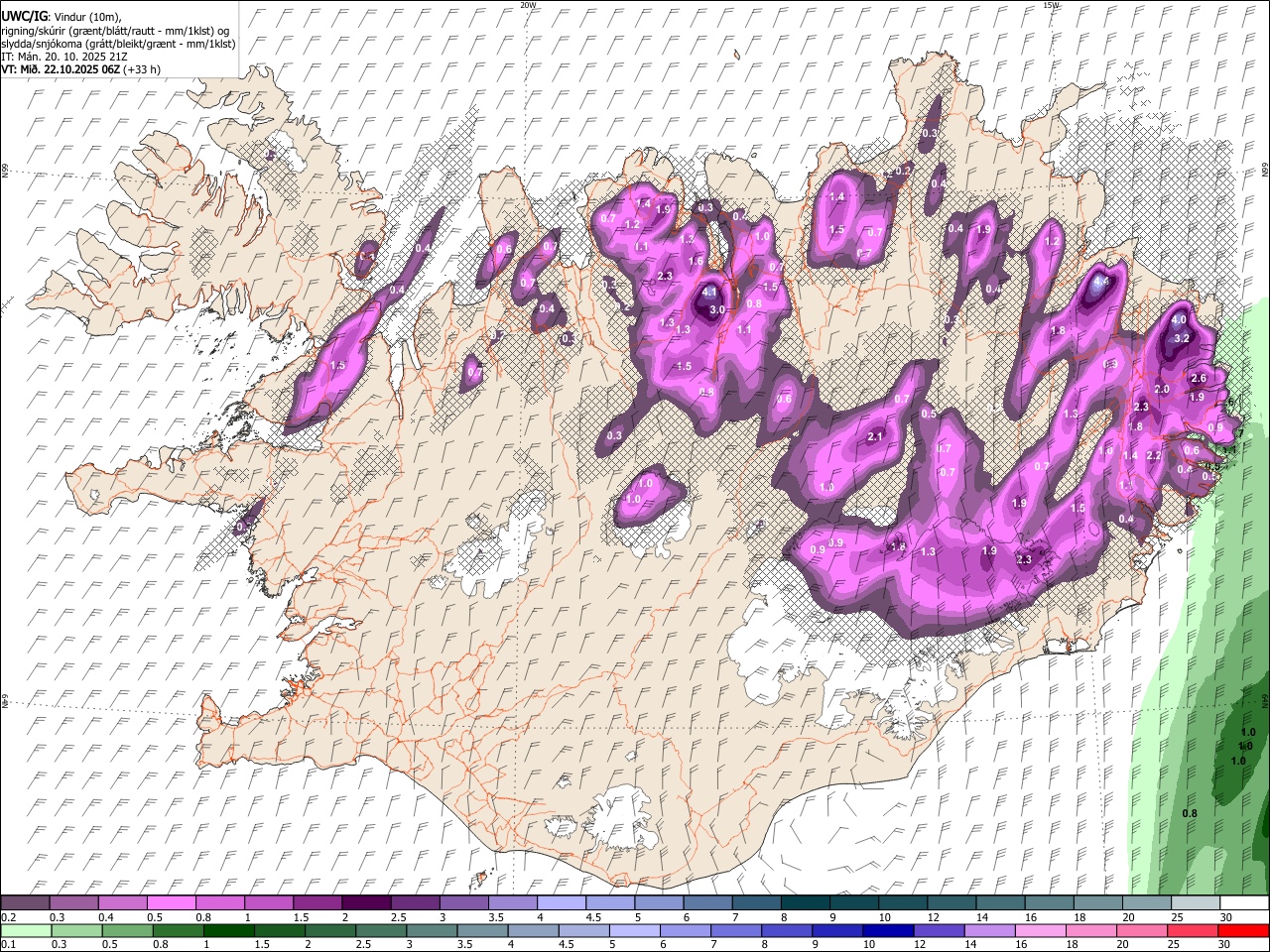This screenshot has width=1270, height=952.
Task: Click the '0.2' label on the top legend row
Action: 8,917
